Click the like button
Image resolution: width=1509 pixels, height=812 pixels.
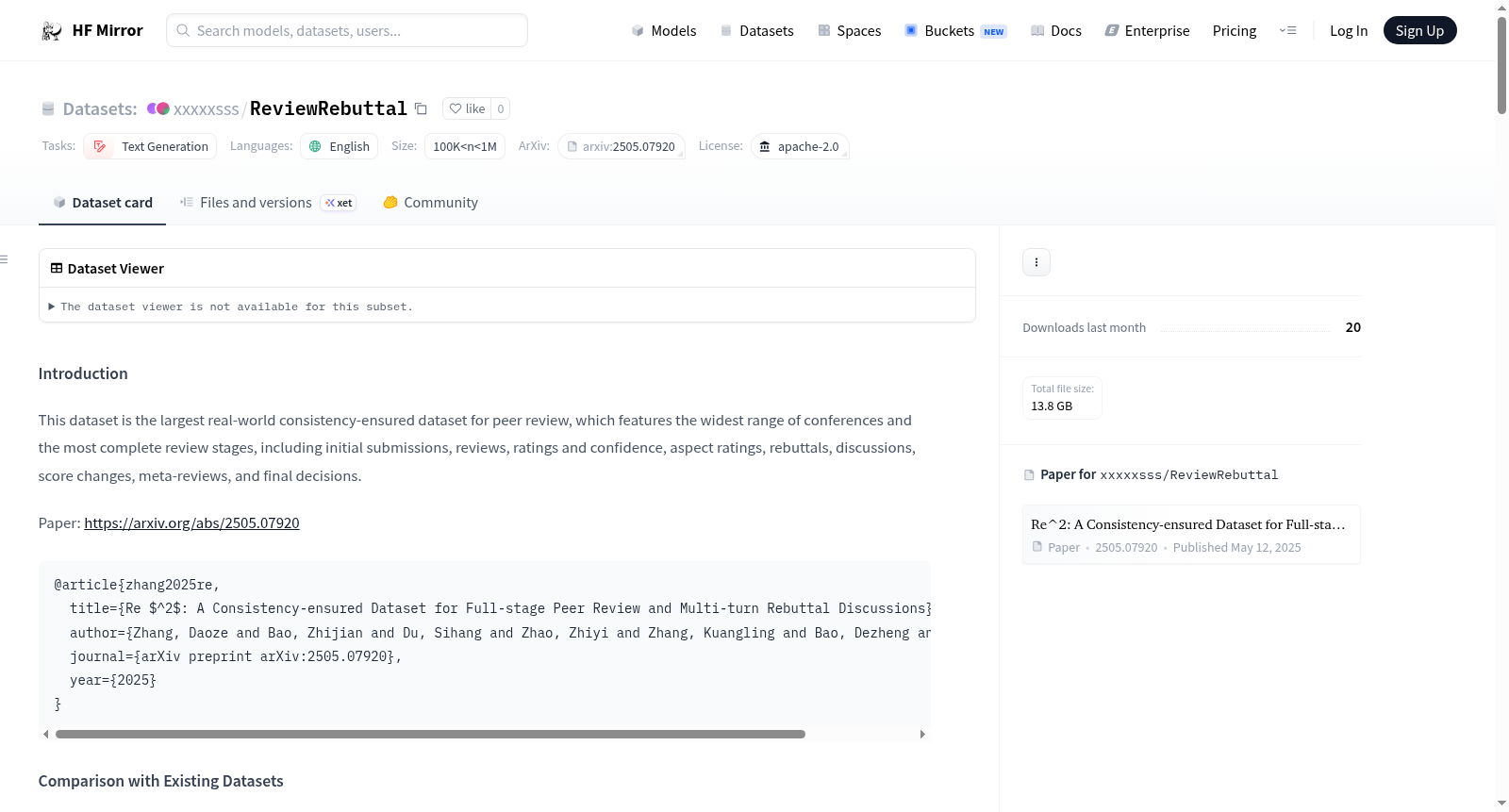[467, 109]
